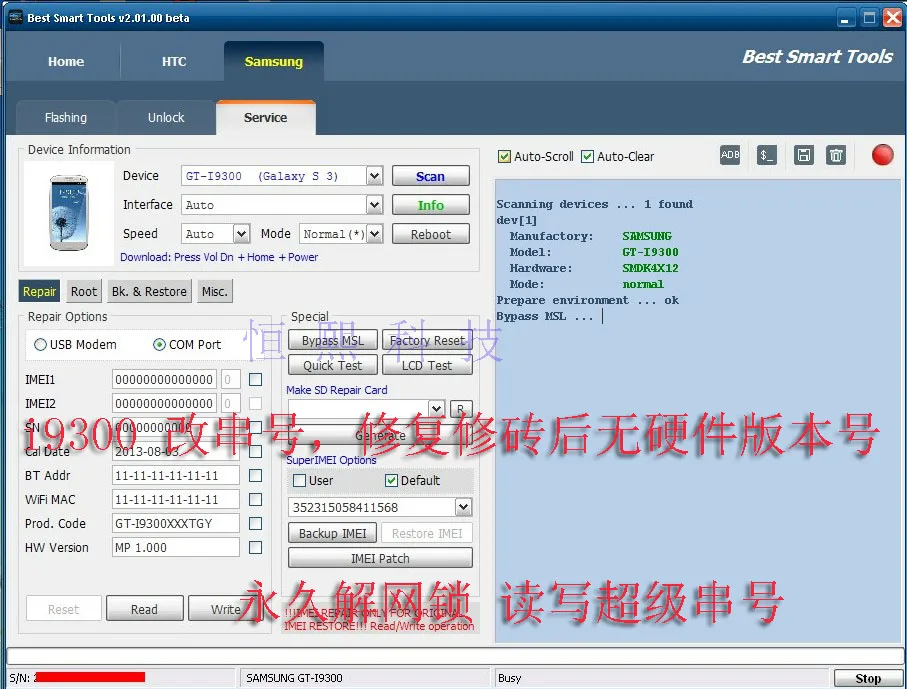The image size is (907, 689).
Task: Open the Misc. section tab
Action: click(215, 292)
